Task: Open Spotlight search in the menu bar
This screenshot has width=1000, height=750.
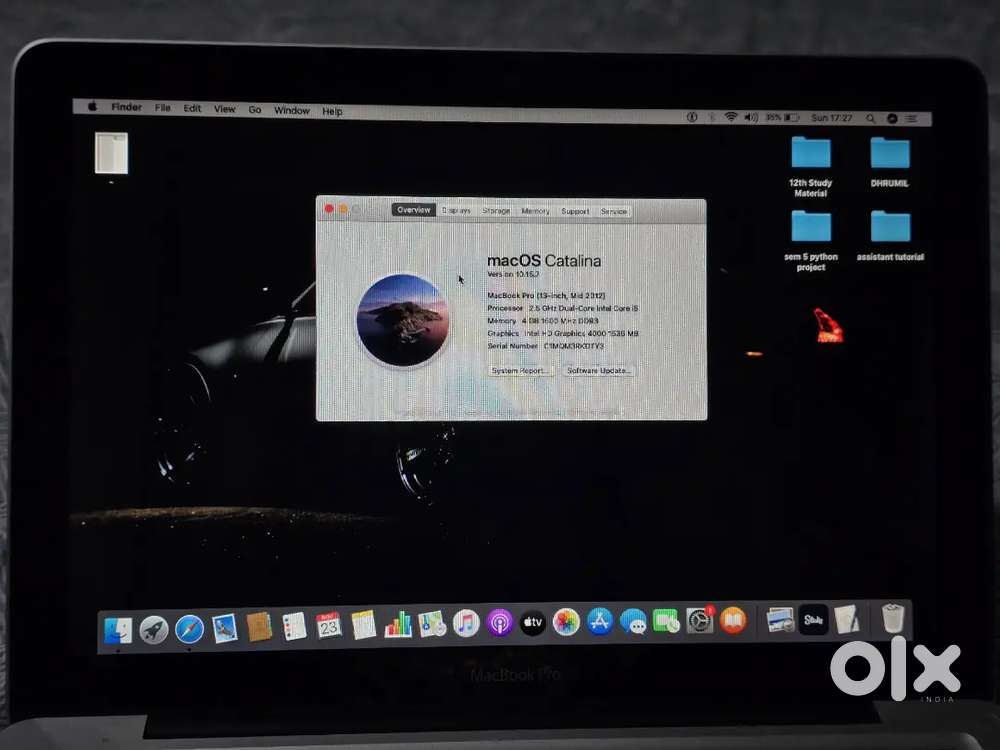Action: (869, 115)
